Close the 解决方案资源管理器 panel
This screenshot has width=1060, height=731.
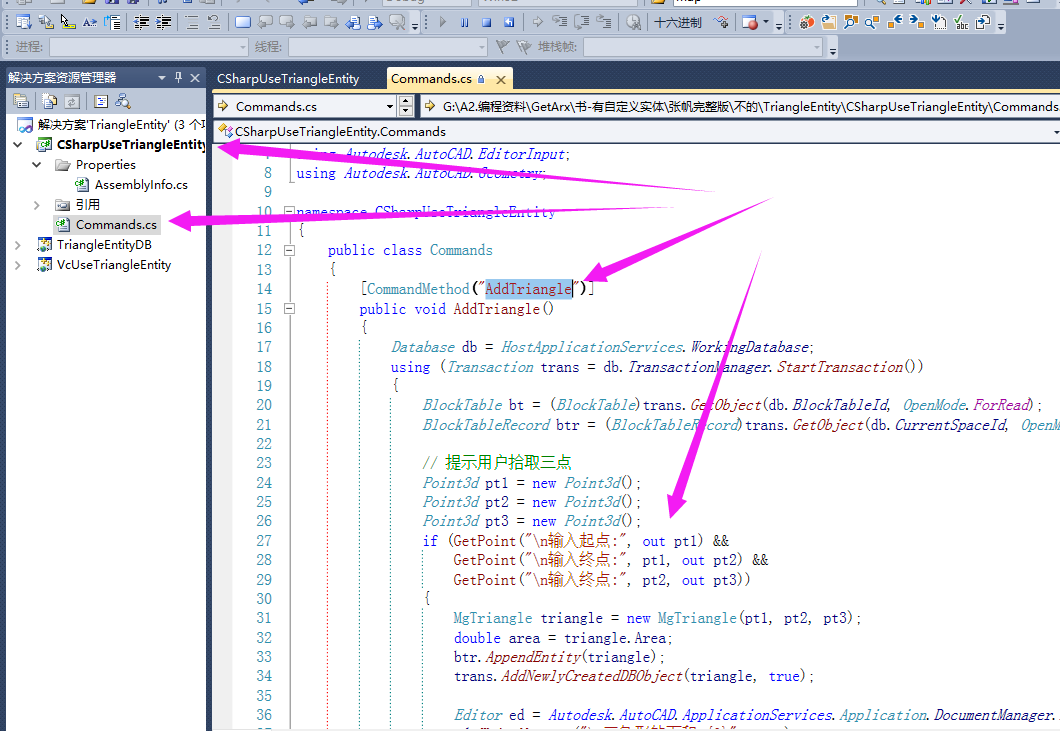tap(195, 78)
